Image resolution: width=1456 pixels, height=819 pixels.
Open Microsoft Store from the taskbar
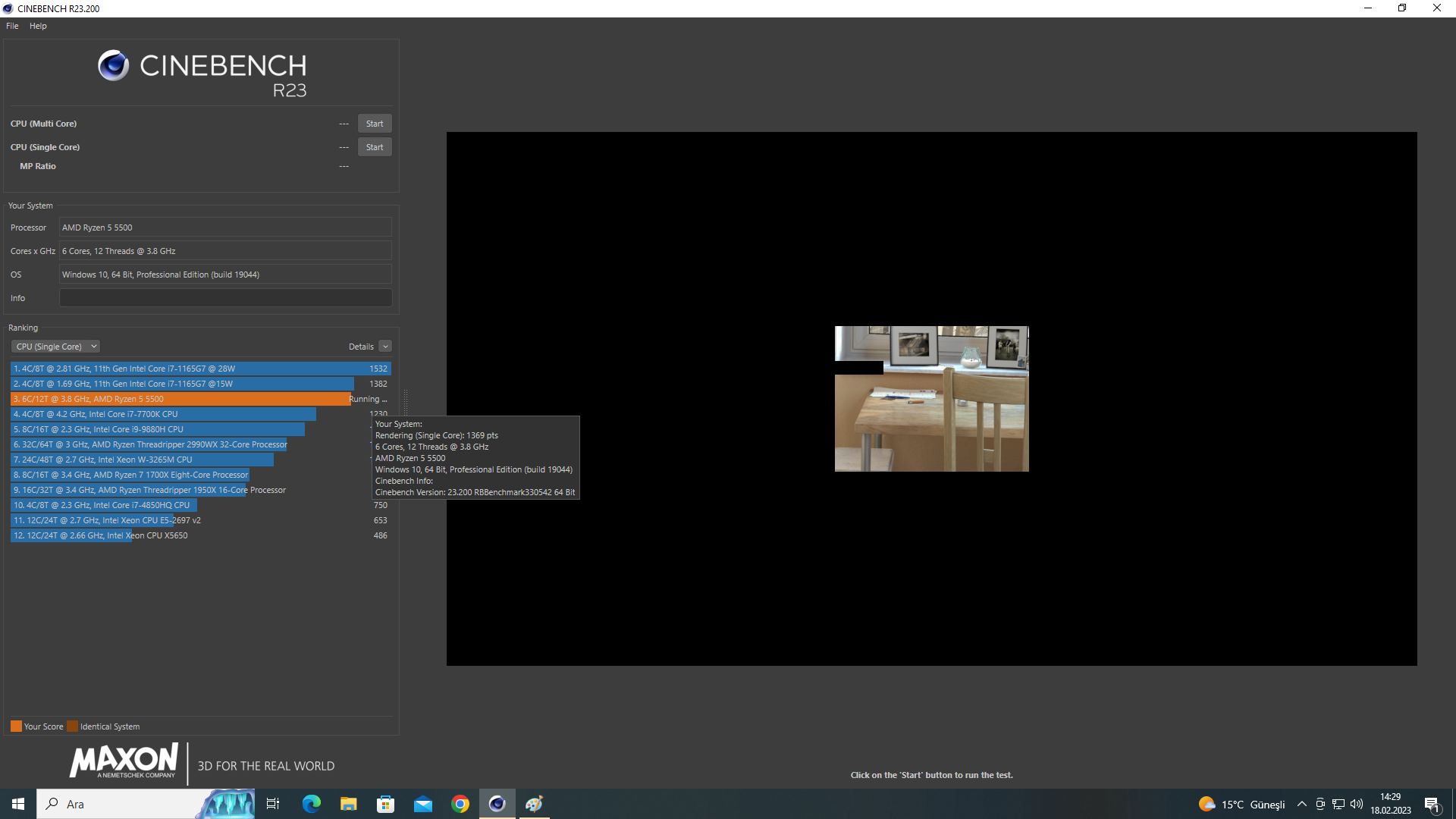[x=385, y=804]
